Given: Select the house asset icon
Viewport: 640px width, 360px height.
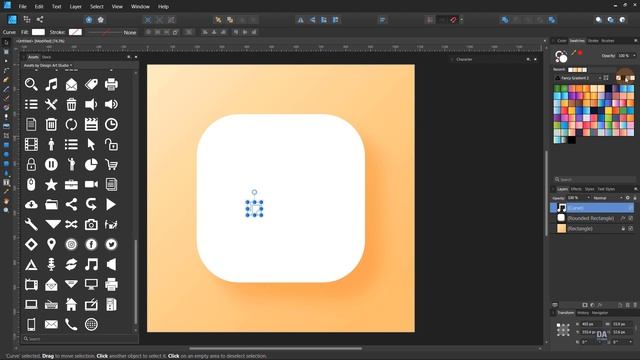Looking at the screenshot, I should click(x=71, y=304).
